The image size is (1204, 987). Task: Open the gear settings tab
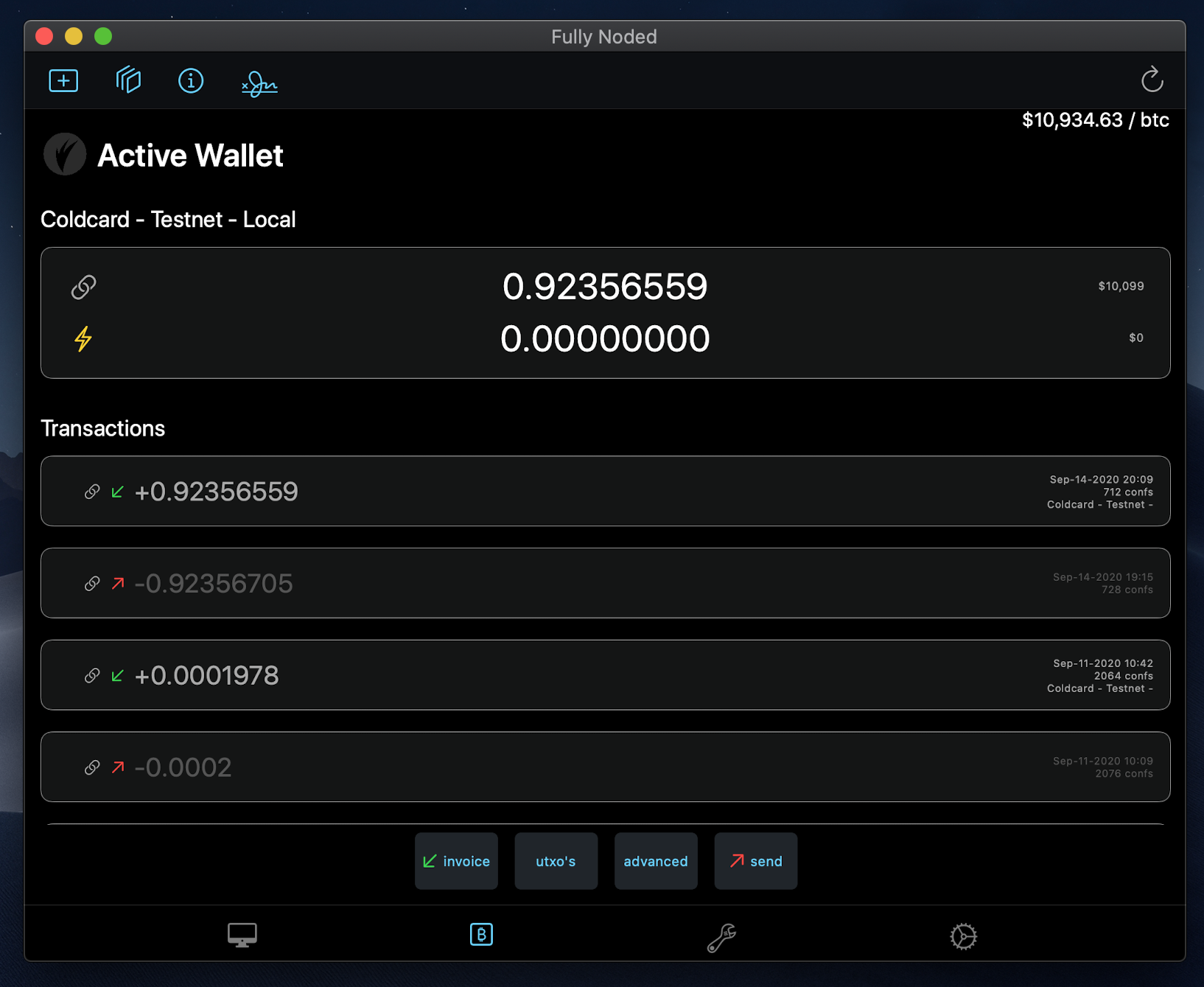coord(963,937)
